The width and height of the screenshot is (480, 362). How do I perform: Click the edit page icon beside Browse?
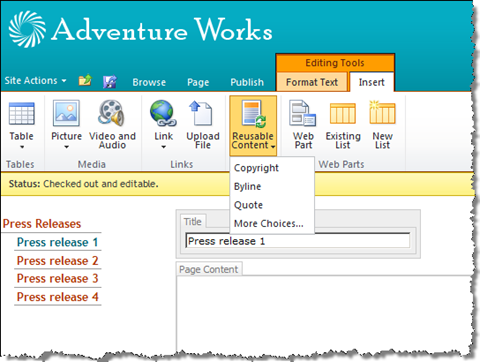pos(110,82)
